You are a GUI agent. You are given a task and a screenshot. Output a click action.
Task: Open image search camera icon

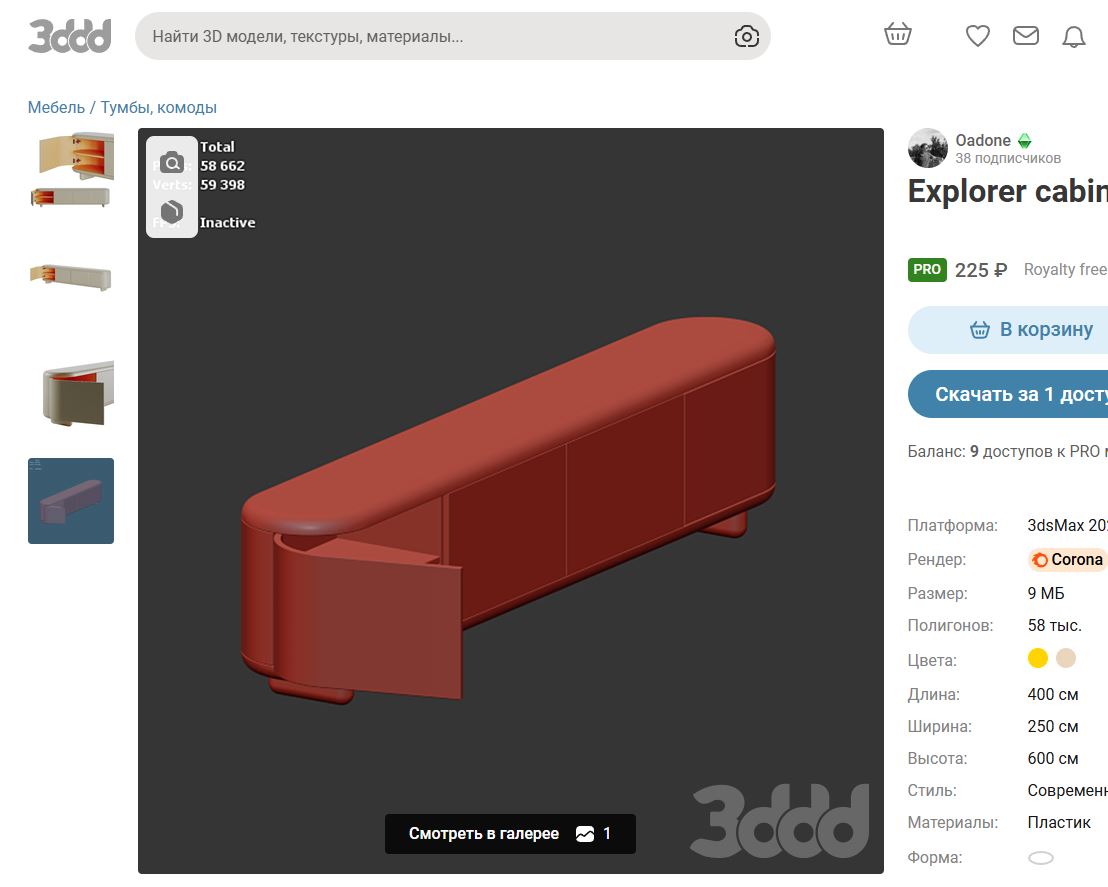click(746, 36)
